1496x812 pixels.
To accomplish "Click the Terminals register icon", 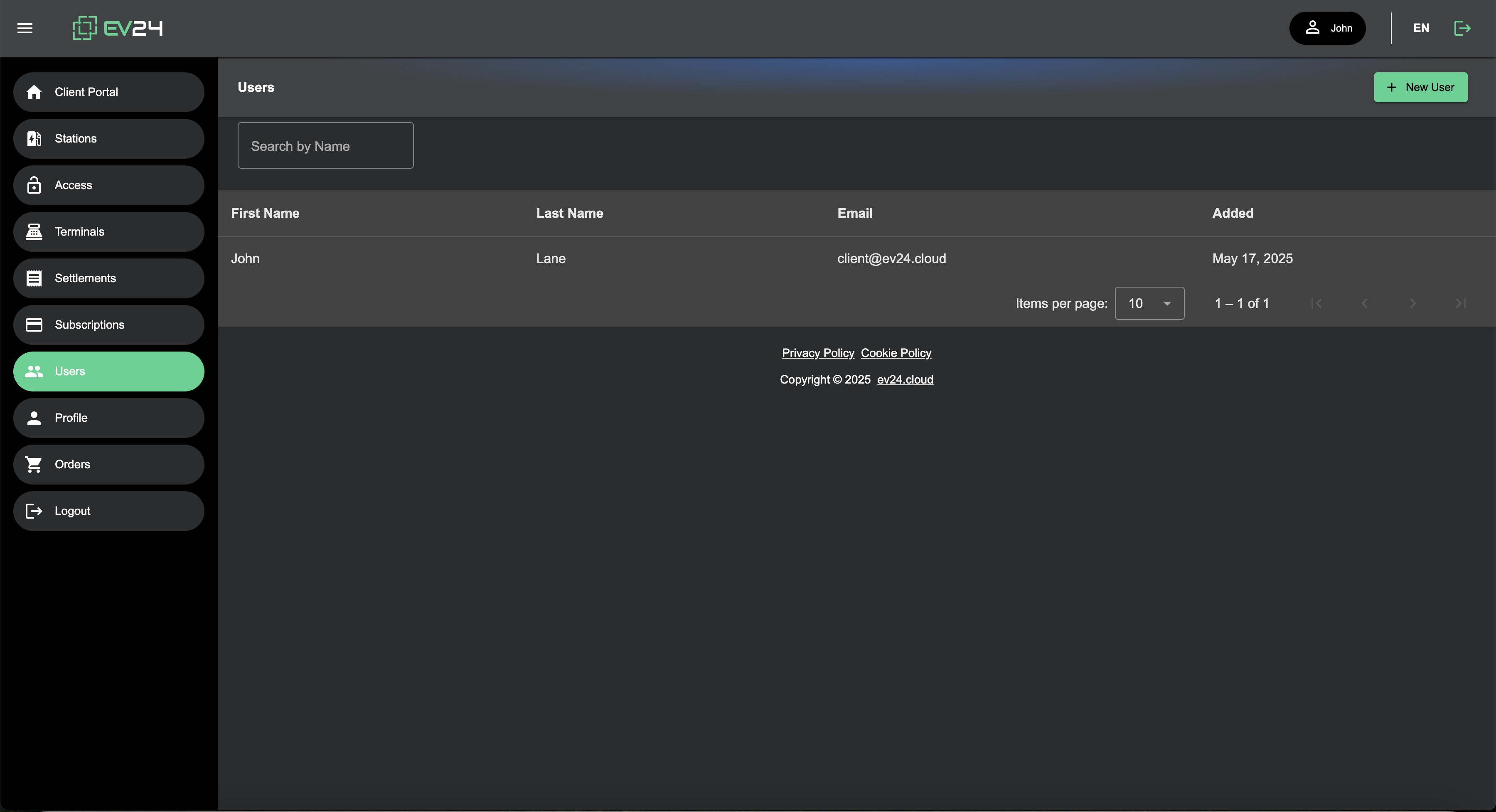I will [34, 232].
